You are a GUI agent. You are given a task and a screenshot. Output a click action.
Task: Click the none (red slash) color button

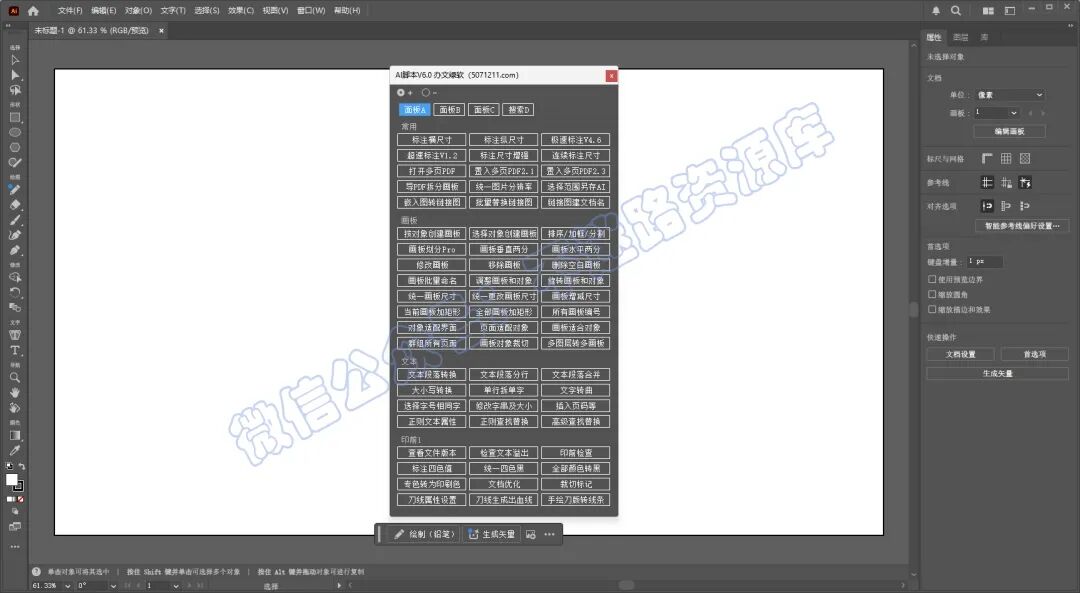tap(20, 499)
